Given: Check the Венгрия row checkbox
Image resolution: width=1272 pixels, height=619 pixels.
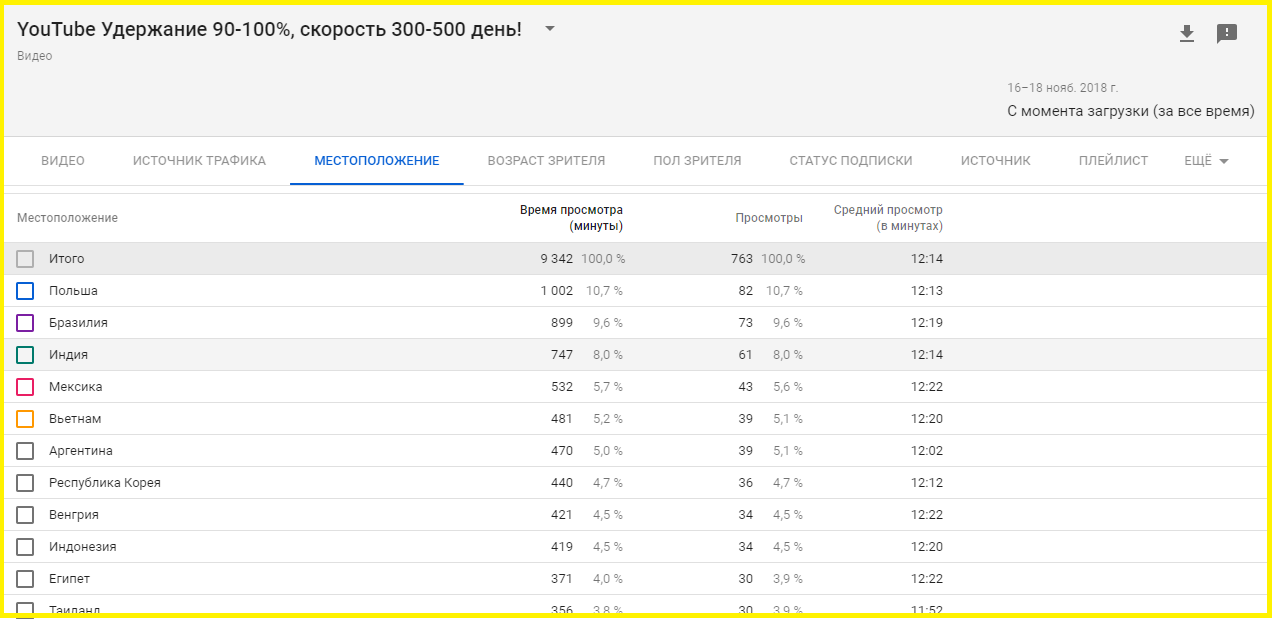Looking at the screenshot, I should click(x=25, y=515).
